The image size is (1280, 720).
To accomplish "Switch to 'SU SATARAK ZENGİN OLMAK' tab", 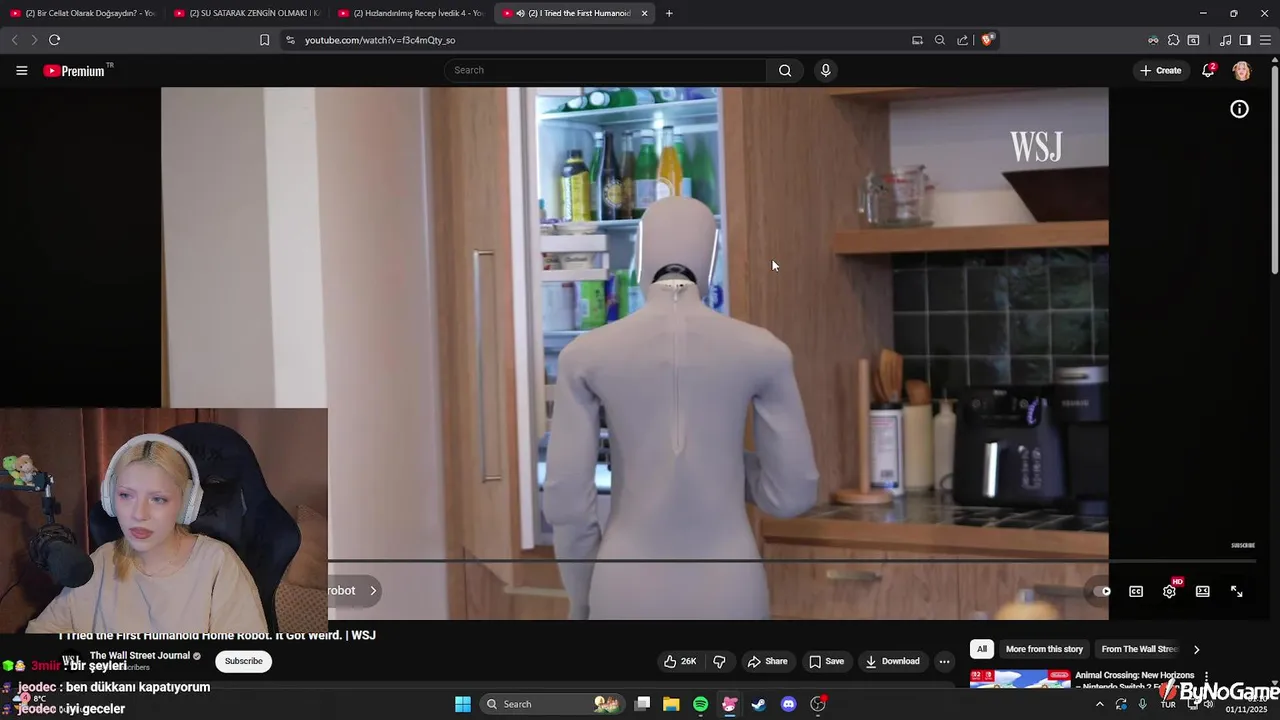I will 247,13.
